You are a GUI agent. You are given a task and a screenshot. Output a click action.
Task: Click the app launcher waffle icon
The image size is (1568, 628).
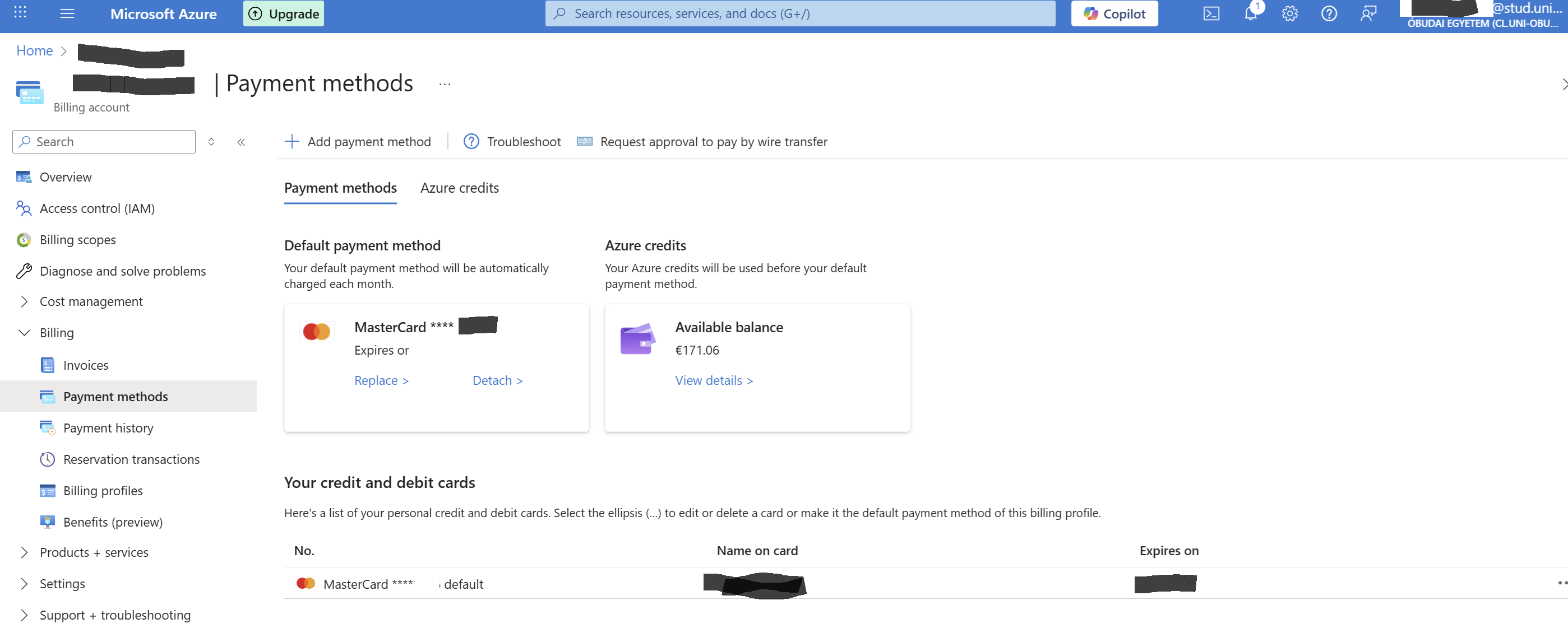(x=20, y=12)
